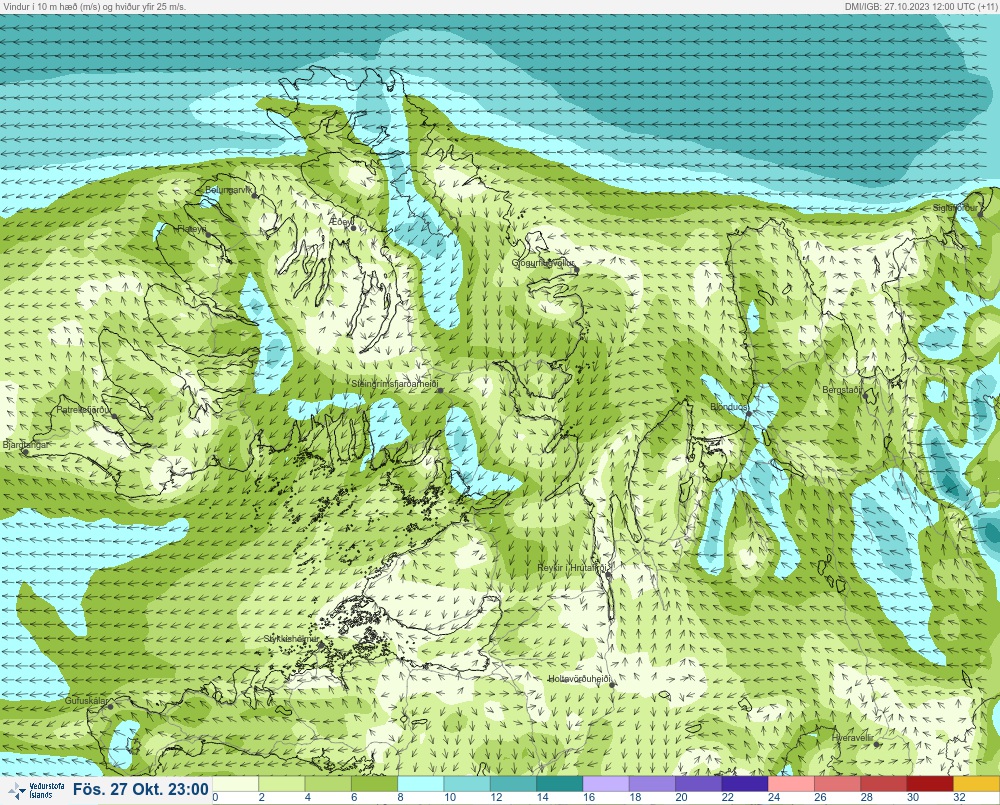Click the Siglufjörður station label
The width and height of the screenshot is (1000, 805).
tap(955, 208)
